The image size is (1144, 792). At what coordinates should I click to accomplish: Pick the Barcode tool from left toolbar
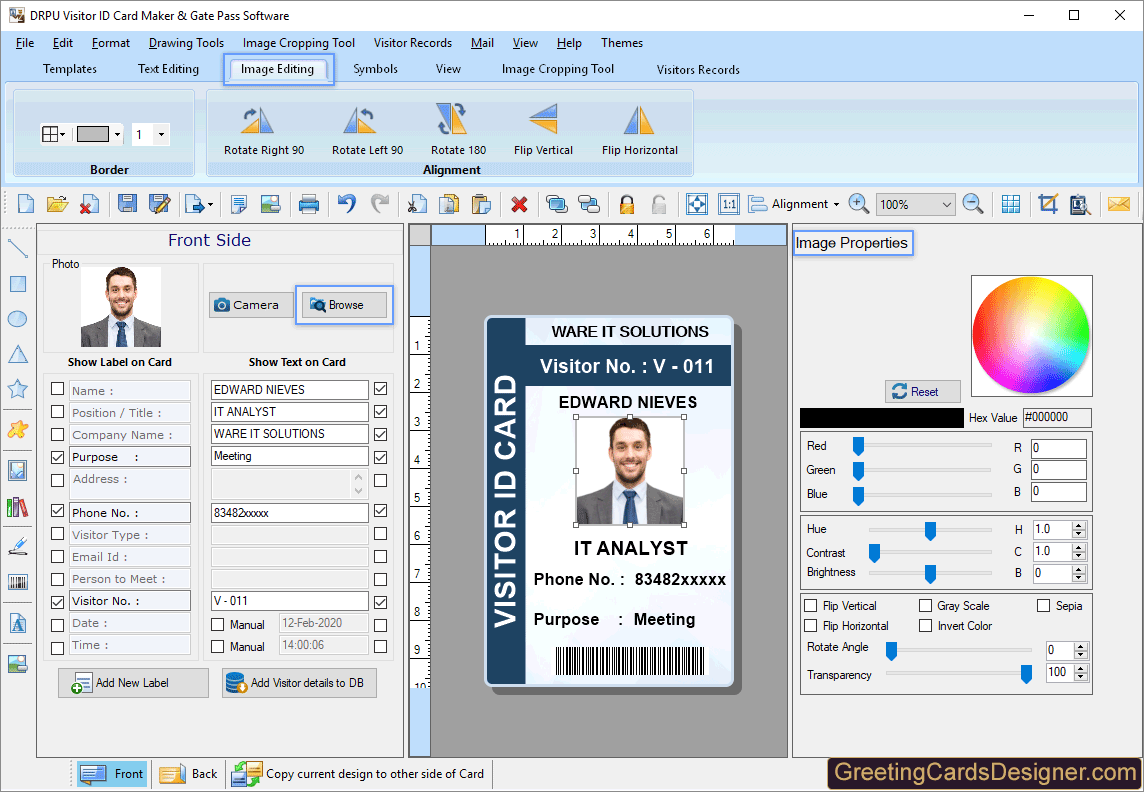pos(17,580)
